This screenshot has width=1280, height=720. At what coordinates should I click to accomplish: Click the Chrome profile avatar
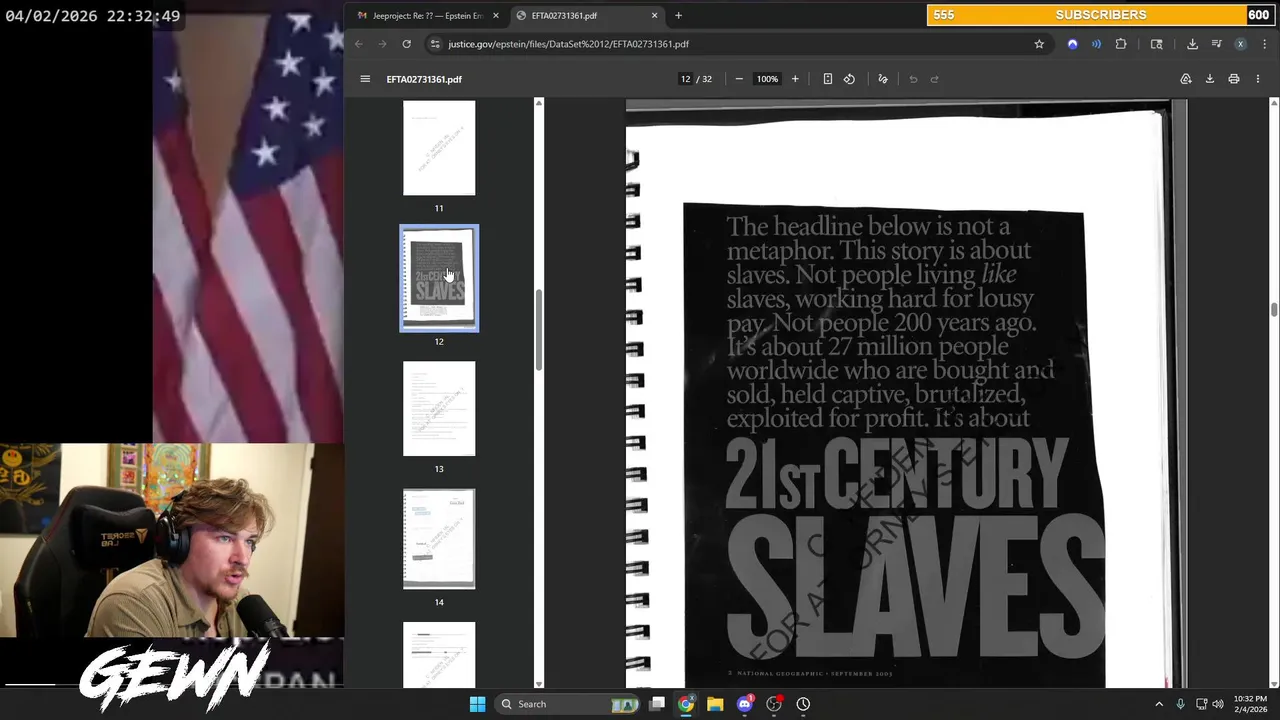click(x=1240, y=44)
